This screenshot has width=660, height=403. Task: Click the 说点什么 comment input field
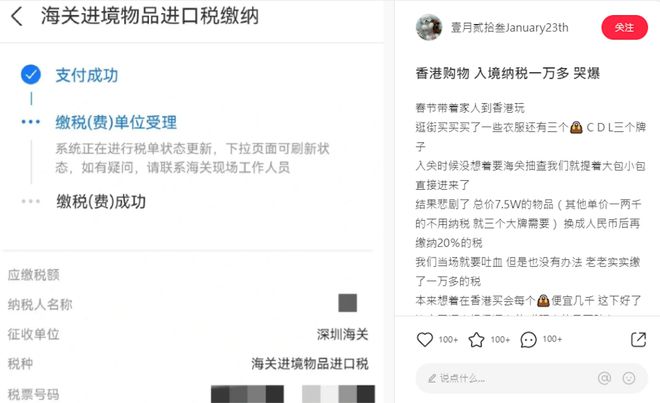click(531, 378)
